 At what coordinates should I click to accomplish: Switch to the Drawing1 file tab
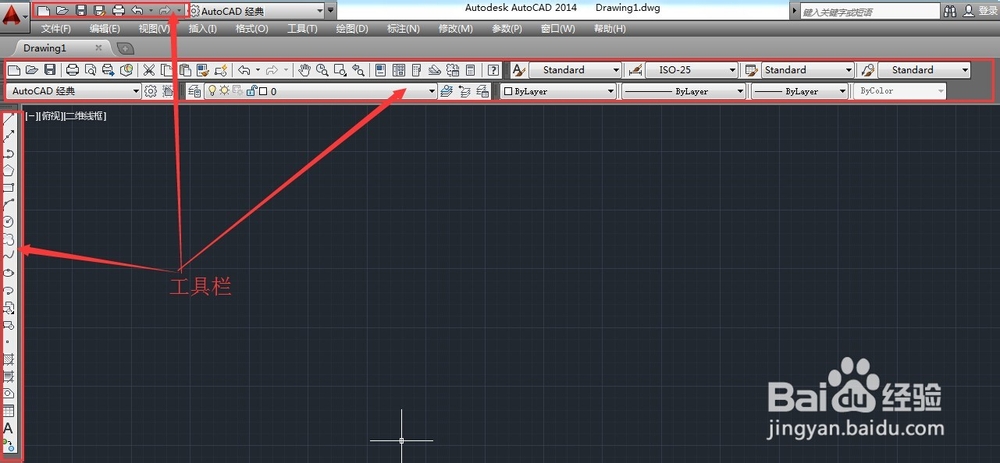tap(45, 48)
